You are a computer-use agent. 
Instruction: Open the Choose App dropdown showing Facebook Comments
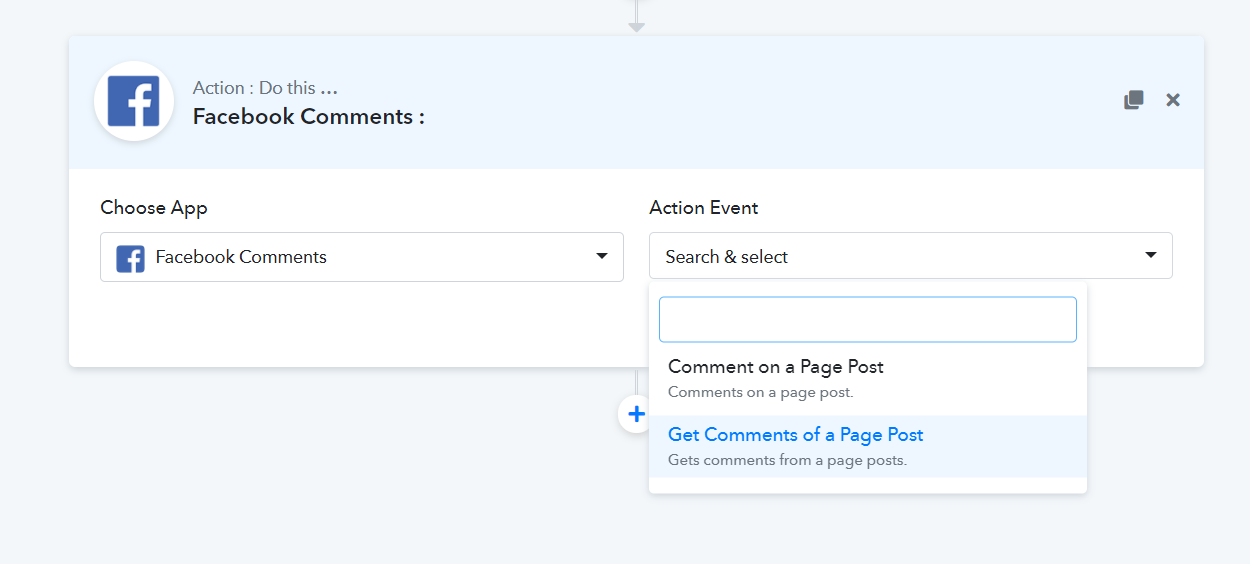361,257
